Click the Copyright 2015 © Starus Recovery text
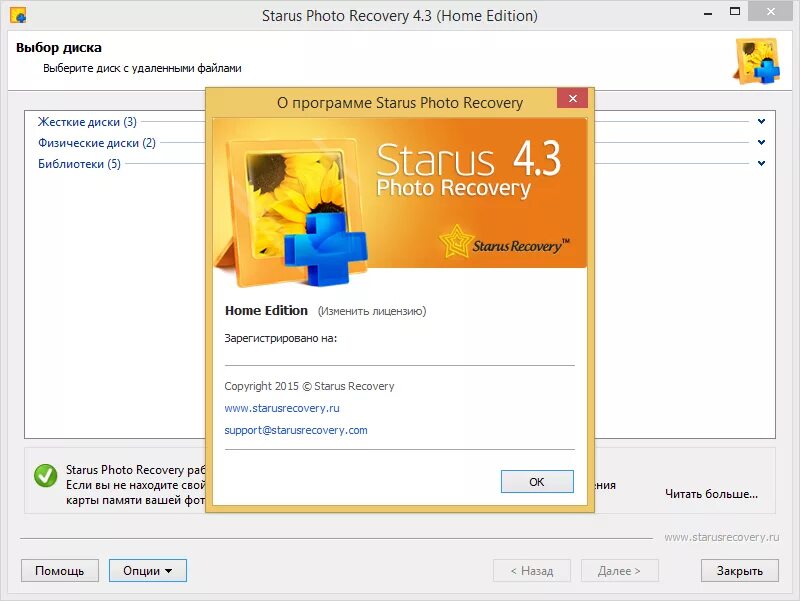Screen dimensions: 800x601 (x=309, y=386)
